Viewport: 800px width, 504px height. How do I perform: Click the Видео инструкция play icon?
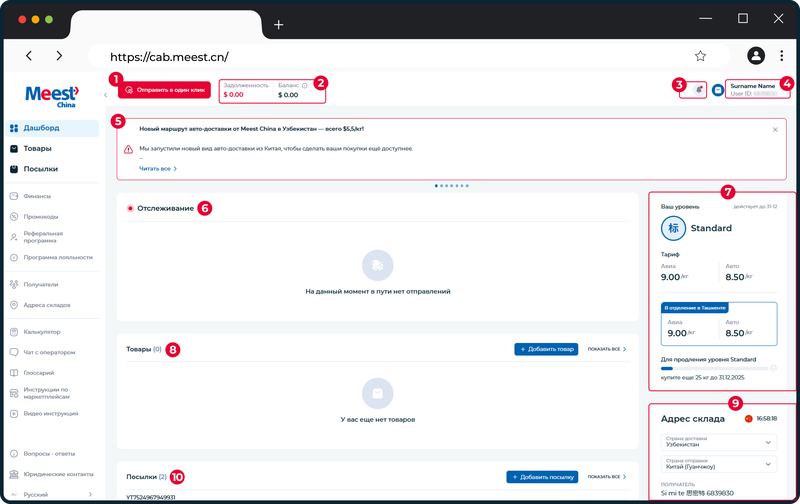(x=14, y=414)
